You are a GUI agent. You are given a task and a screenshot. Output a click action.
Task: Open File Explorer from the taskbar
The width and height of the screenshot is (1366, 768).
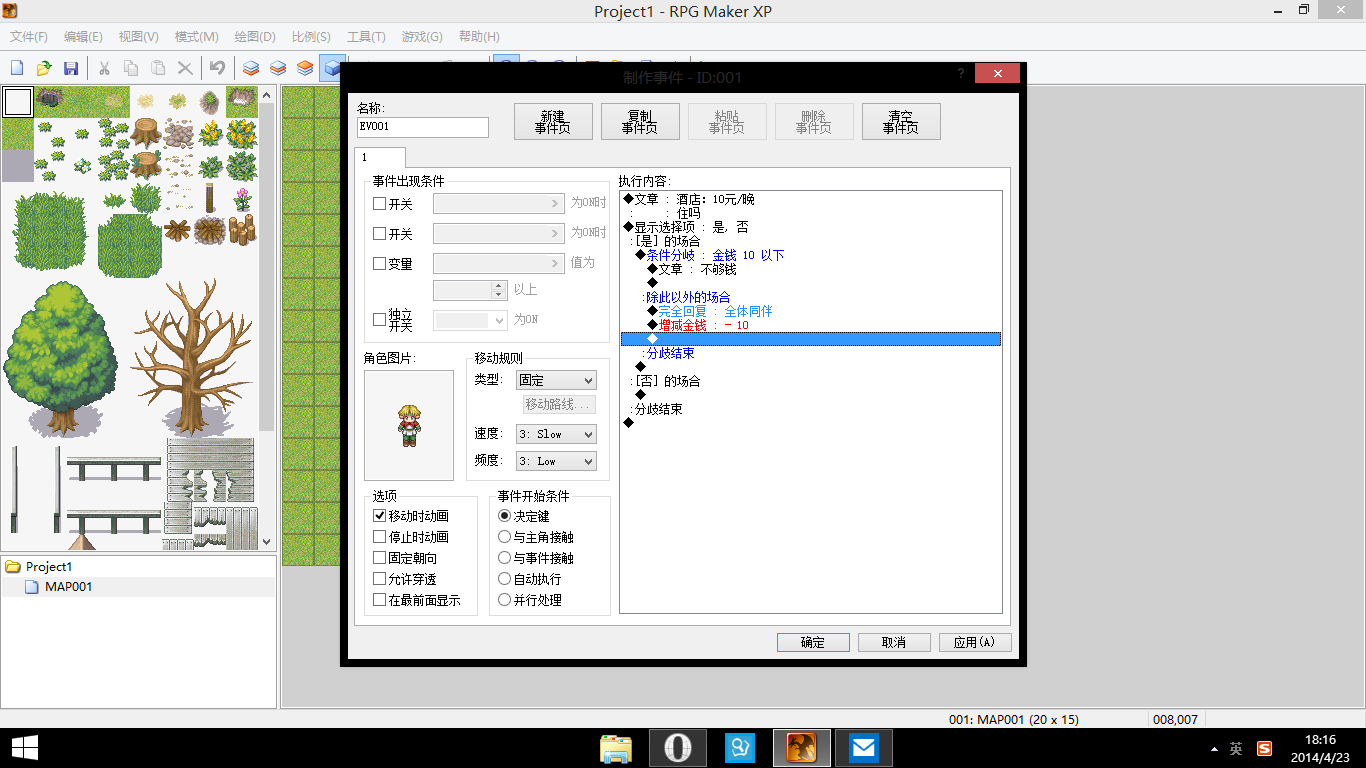(616, 748)
